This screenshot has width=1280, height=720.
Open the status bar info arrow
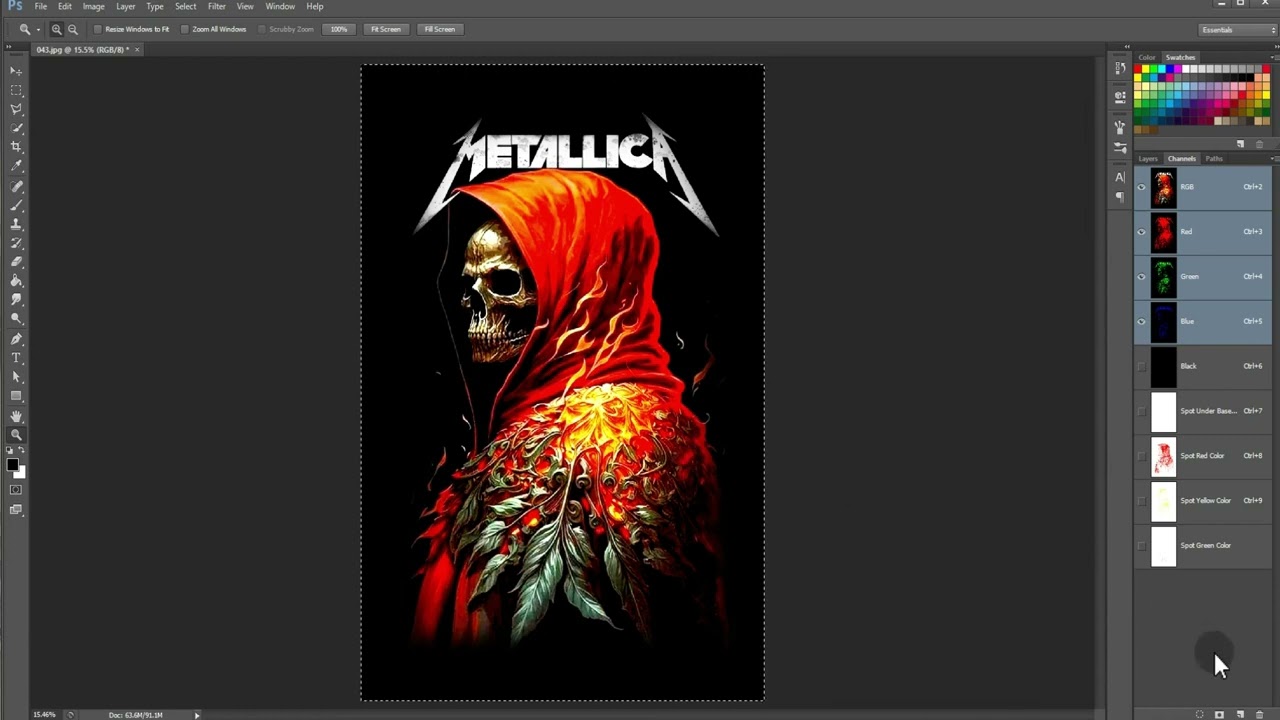point(197,715)
